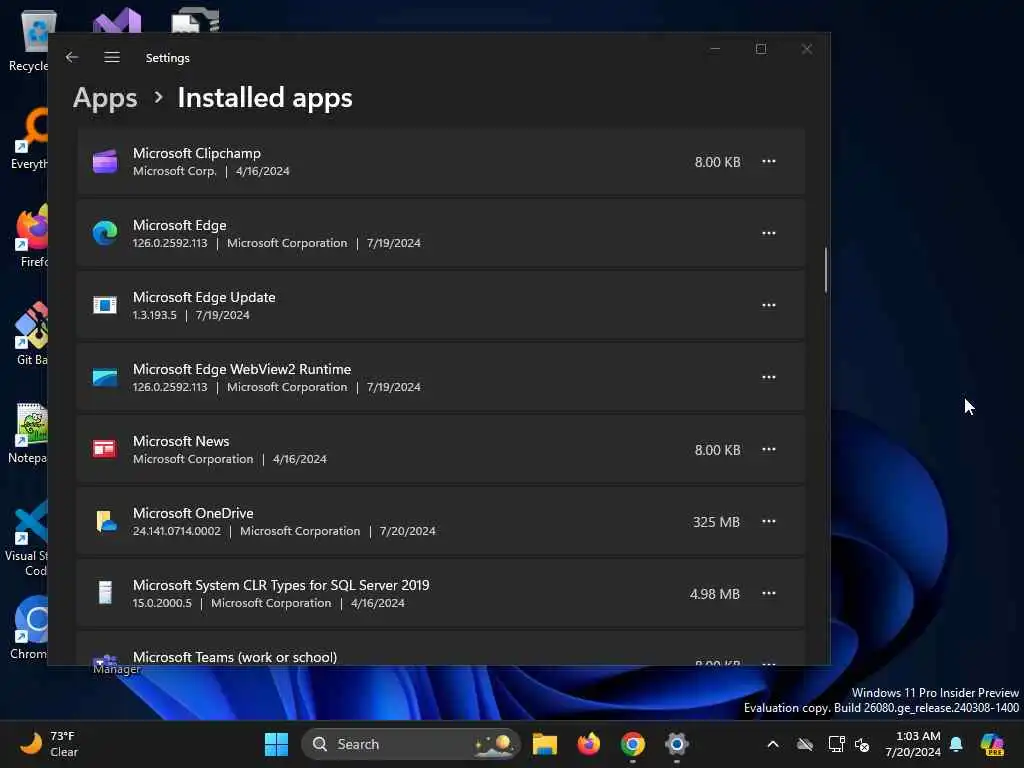Select the Chromium desktop shortcut
The width and height of the screenshot is (1024, 768).
pyautogui.click(x=29, y=628)
